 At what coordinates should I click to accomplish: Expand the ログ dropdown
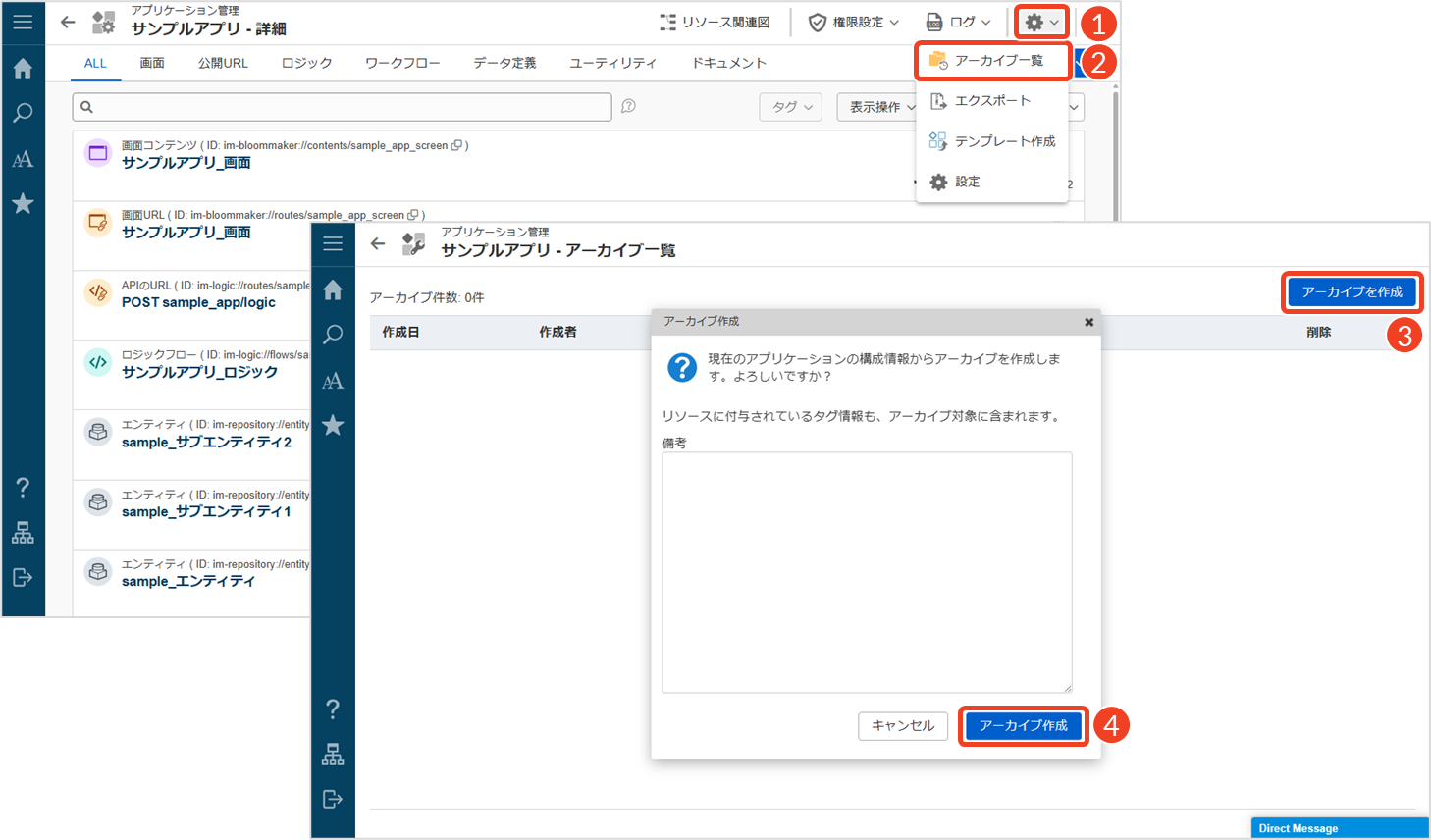(958, 22)
